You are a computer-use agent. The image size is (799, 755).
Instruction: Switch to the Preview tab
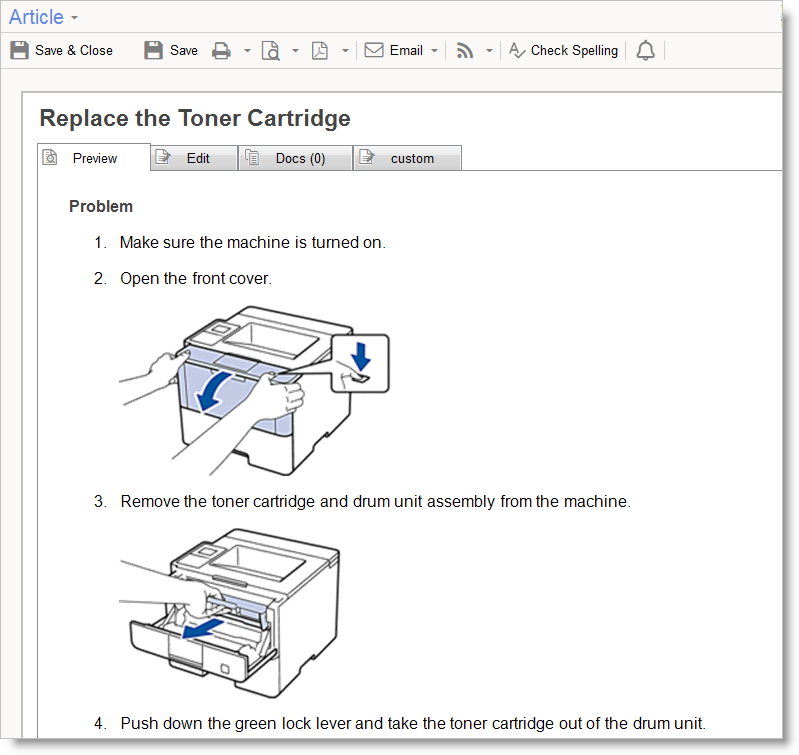coord(94,158)
